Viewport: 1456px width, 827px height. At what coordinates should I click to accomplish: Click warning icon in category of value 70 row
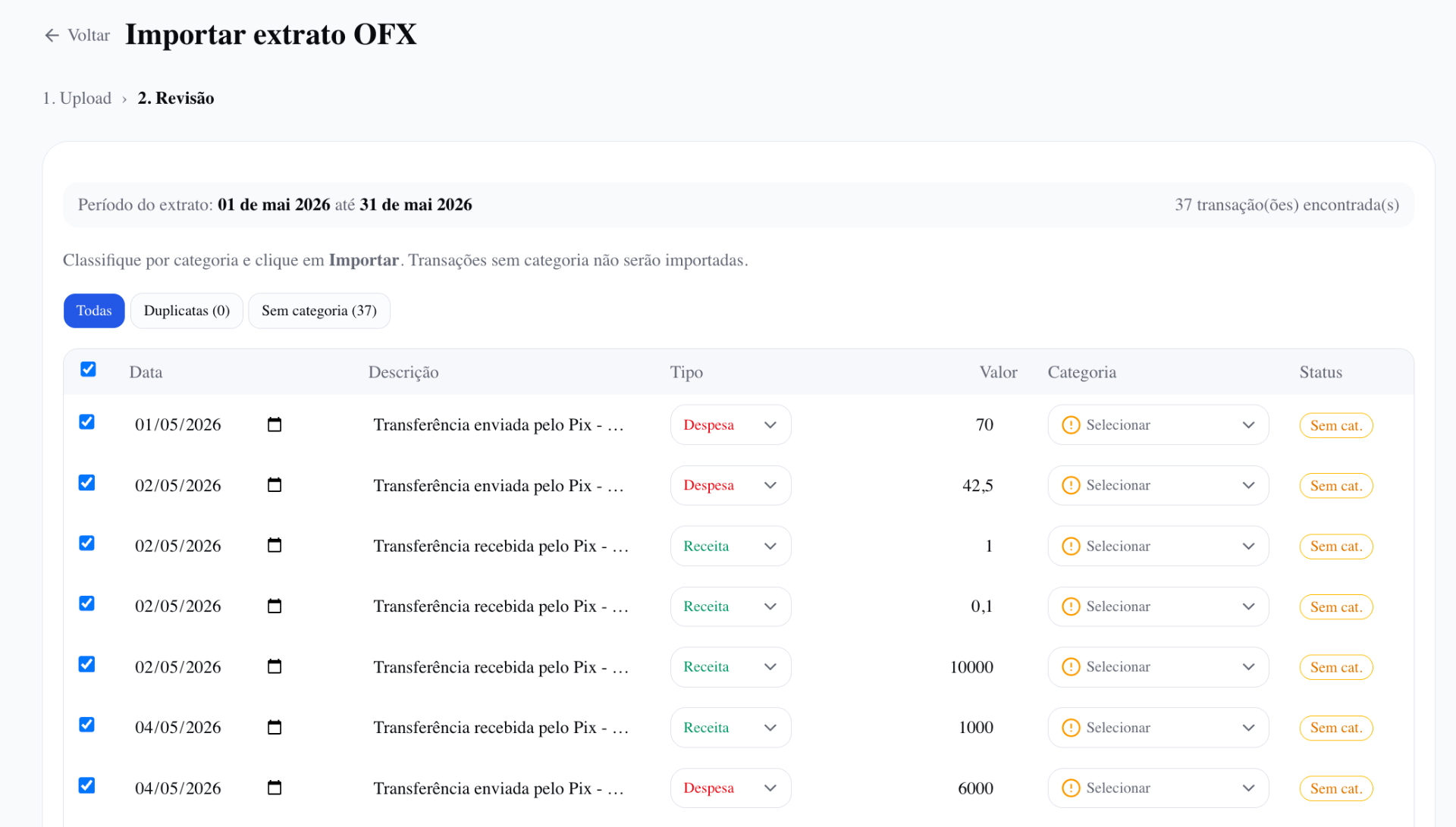[1071, 425]
